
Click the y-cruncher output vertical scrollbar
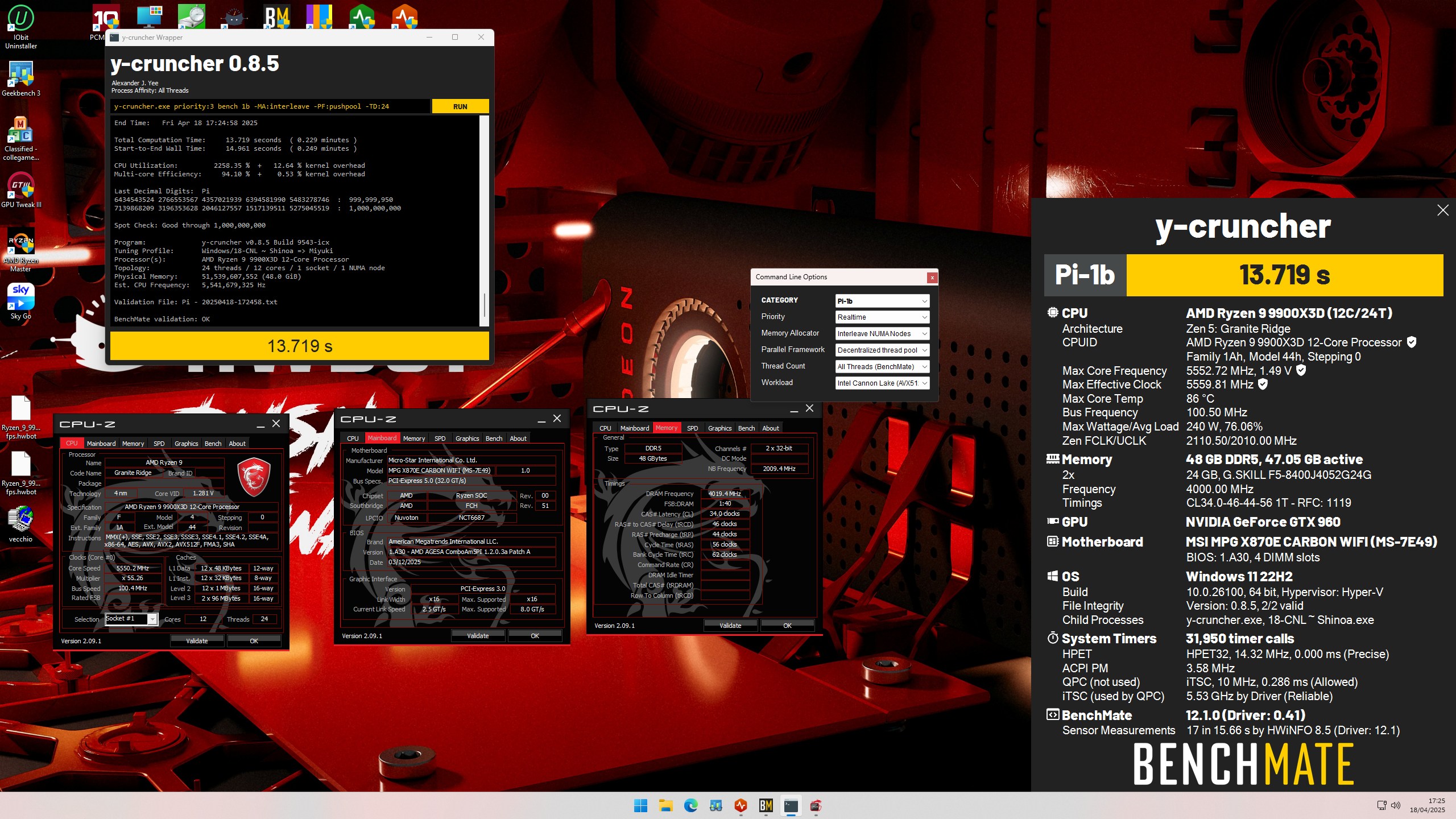click(x=484, y=221)
